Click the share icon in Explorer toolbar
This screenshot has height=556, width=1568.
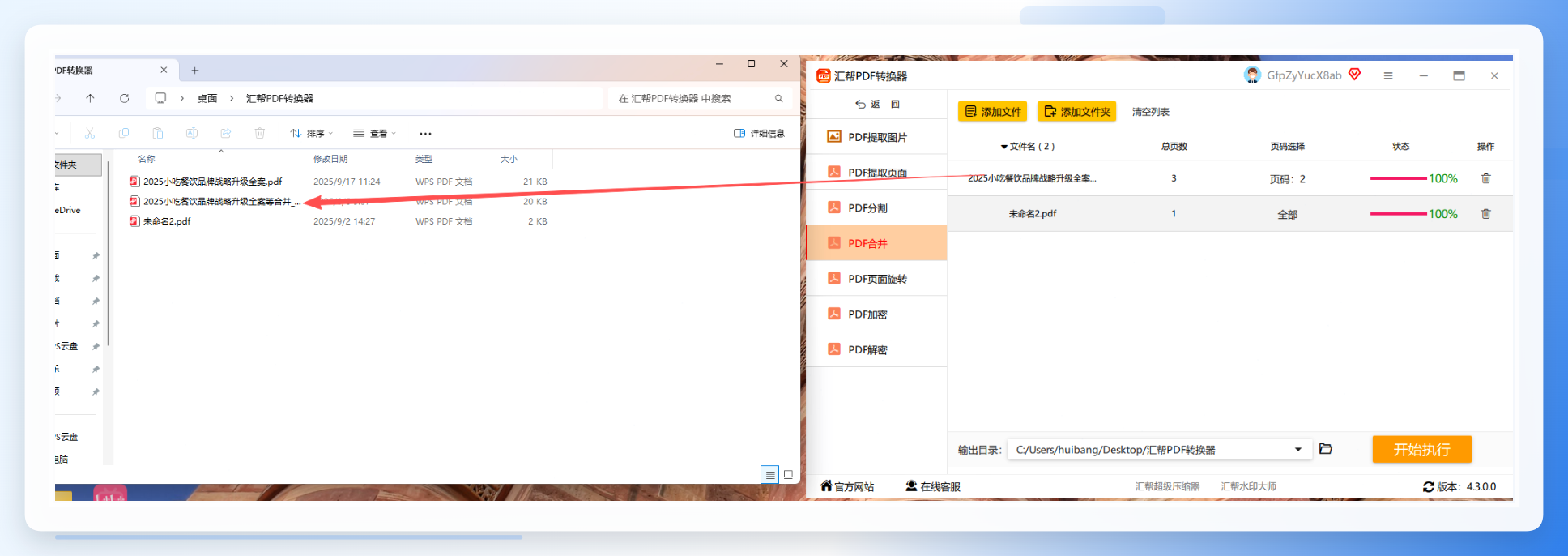point(226,133)
